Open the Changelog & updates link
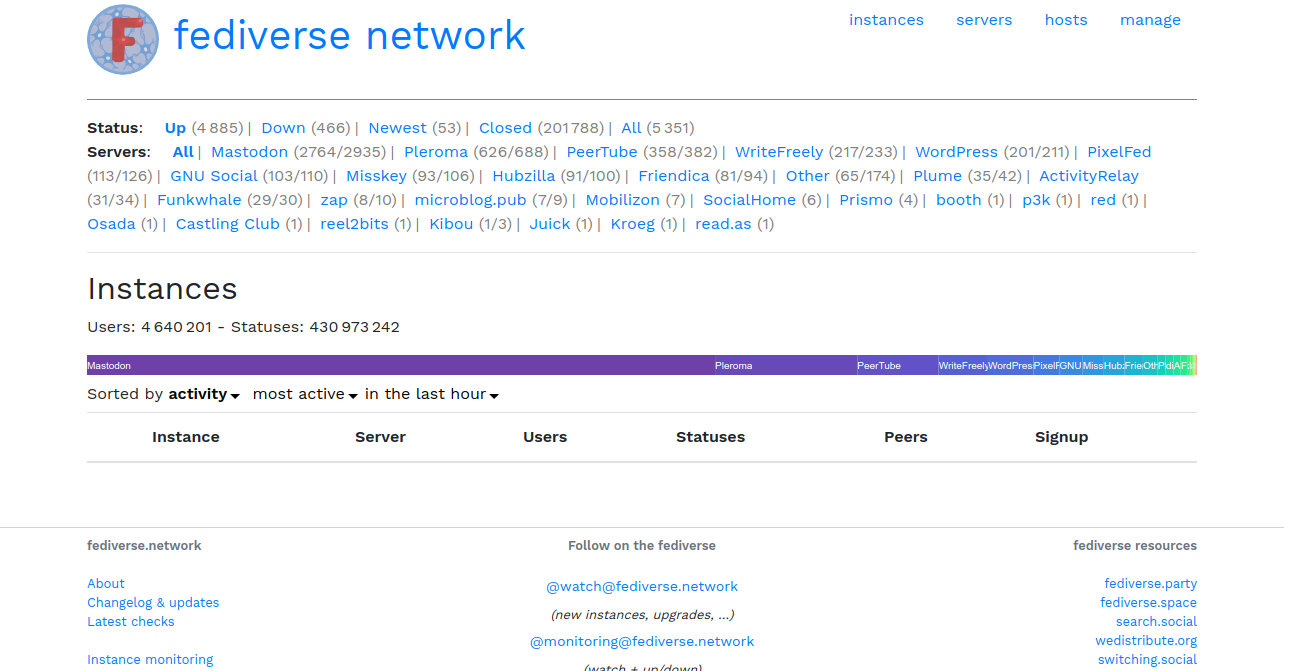 153,603
